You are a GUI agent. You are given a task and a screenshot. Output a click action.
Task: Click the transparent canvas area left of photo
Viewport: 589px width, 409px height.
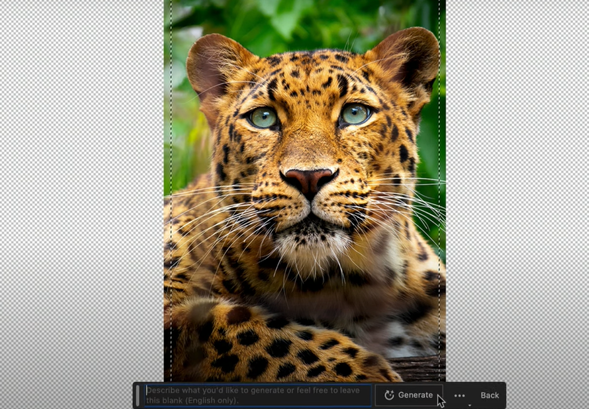point(82,188)
